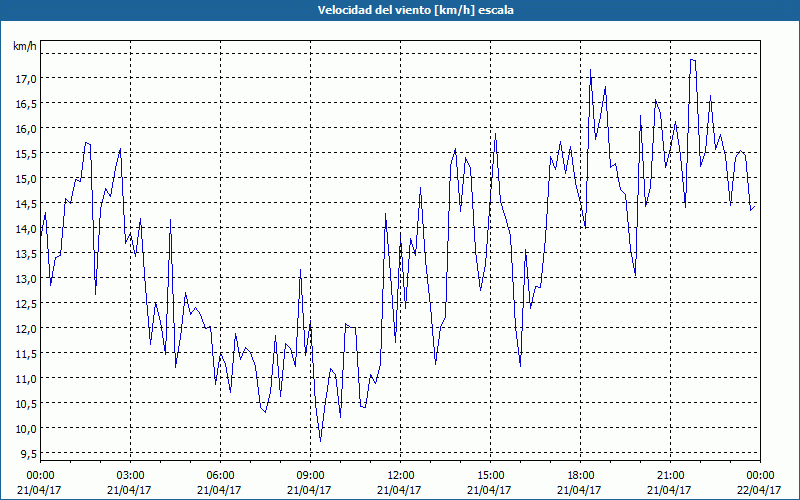Click the chart title 'Velocidad del viento [km/h] escala'

(x=415, y=10)
